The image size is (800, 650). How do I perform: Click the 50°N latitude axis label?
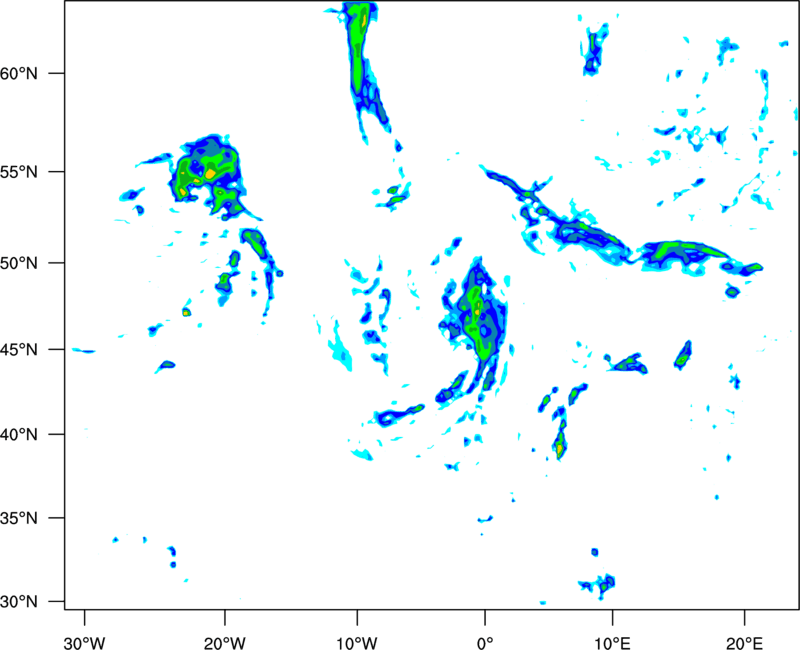(19, 264)
